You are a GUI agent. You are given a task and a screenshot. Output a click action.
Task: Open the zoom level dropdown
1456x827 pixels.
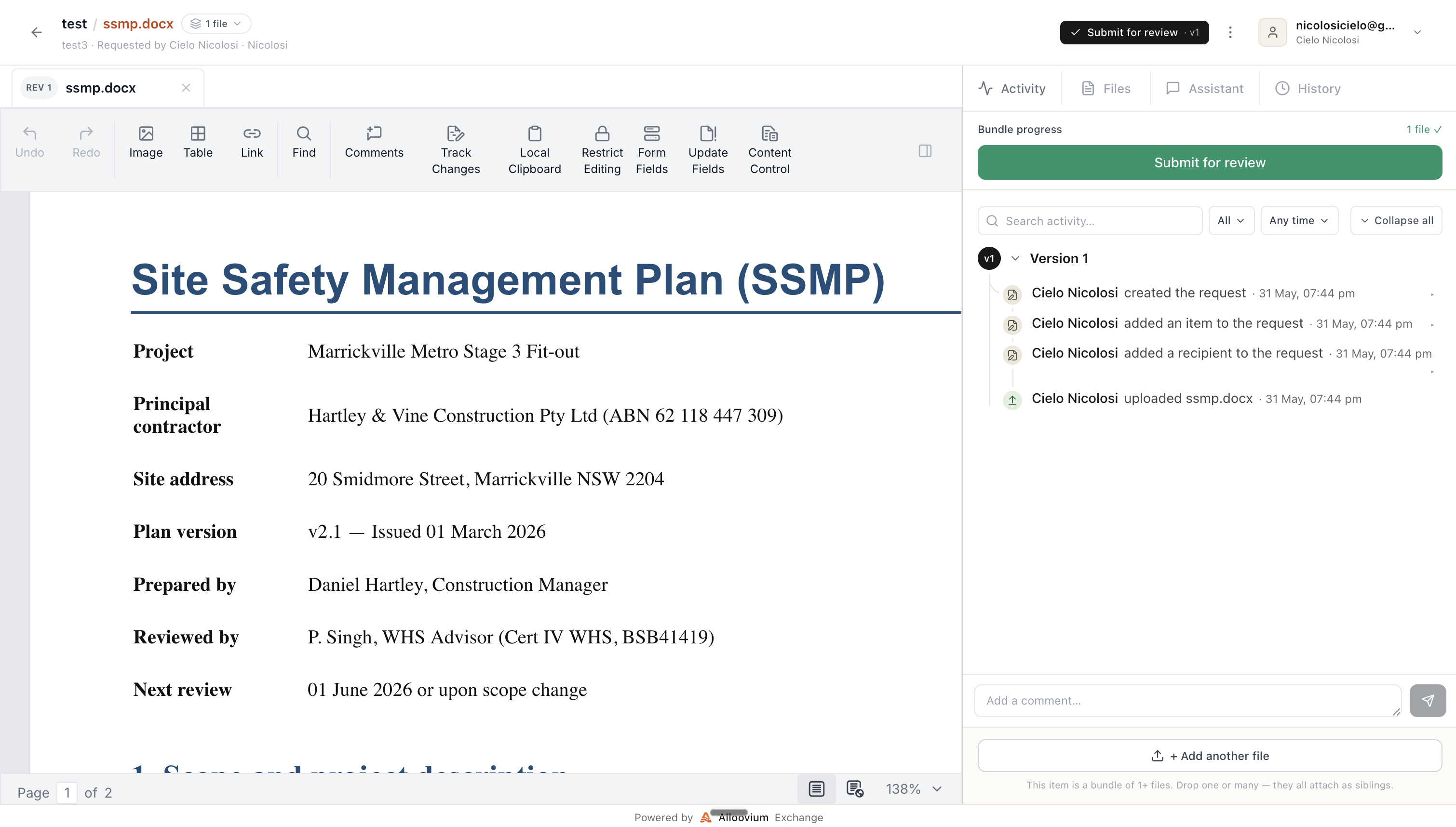(937, 789)
